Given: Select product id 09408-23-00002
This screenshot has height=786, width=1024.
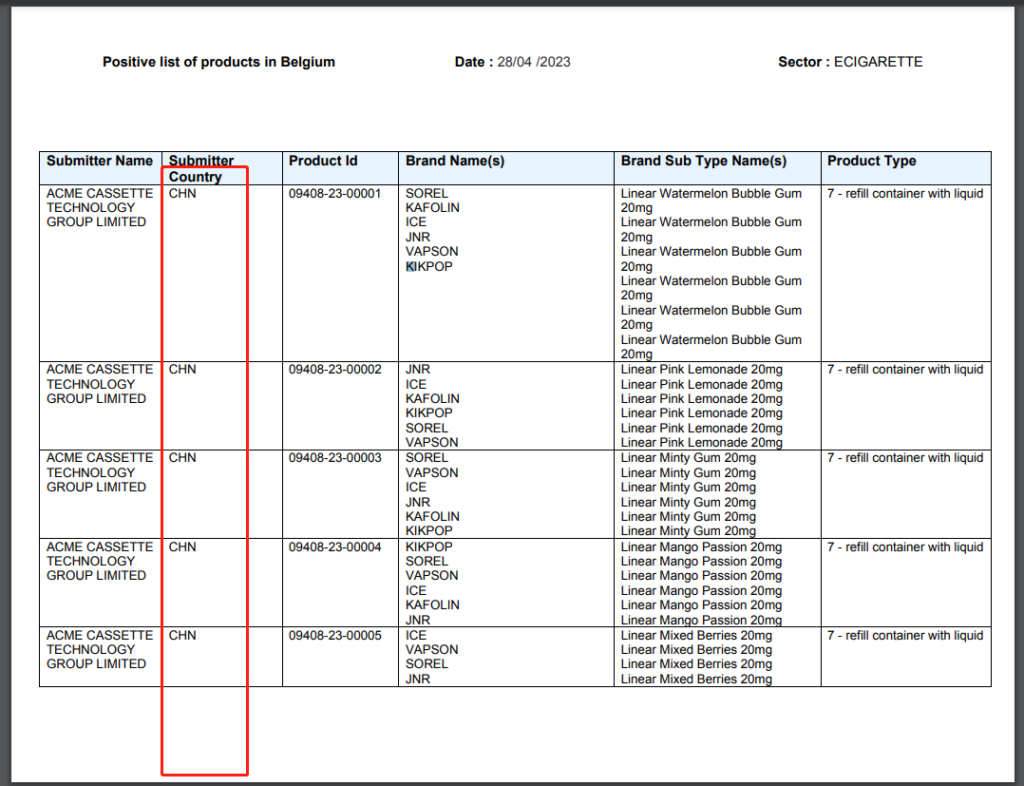Looking at the screenshot, I should click(x=335, y=369).
